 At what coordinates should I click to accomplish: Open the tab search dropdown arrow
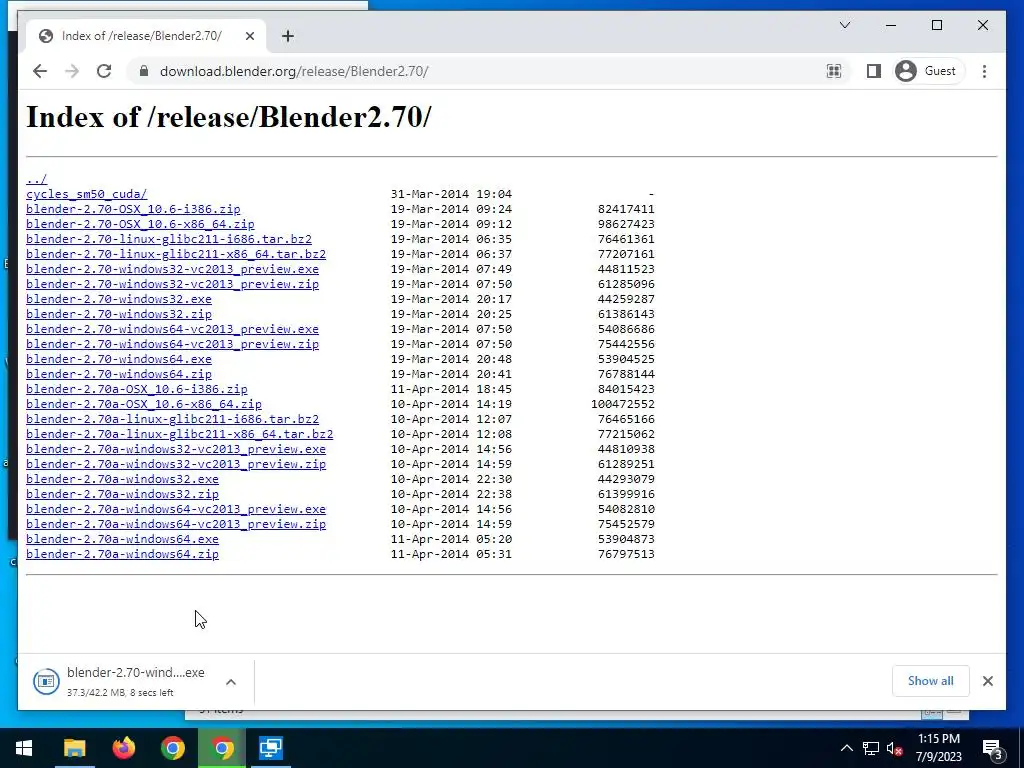coord(844,25)
